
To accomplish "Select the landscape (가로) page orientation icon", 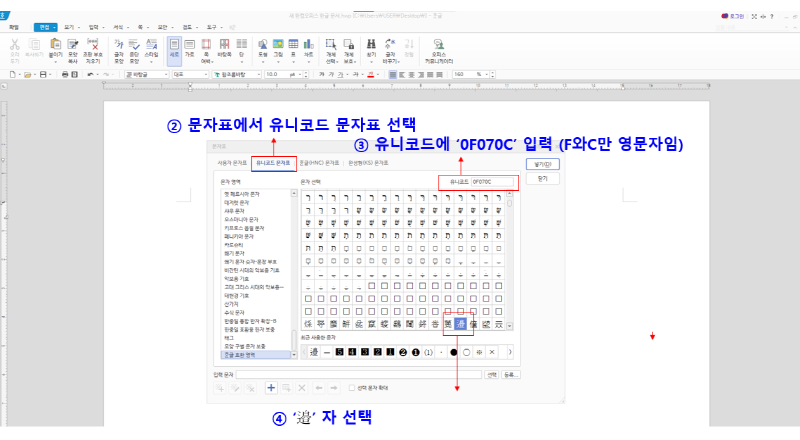I will [190, 44].
